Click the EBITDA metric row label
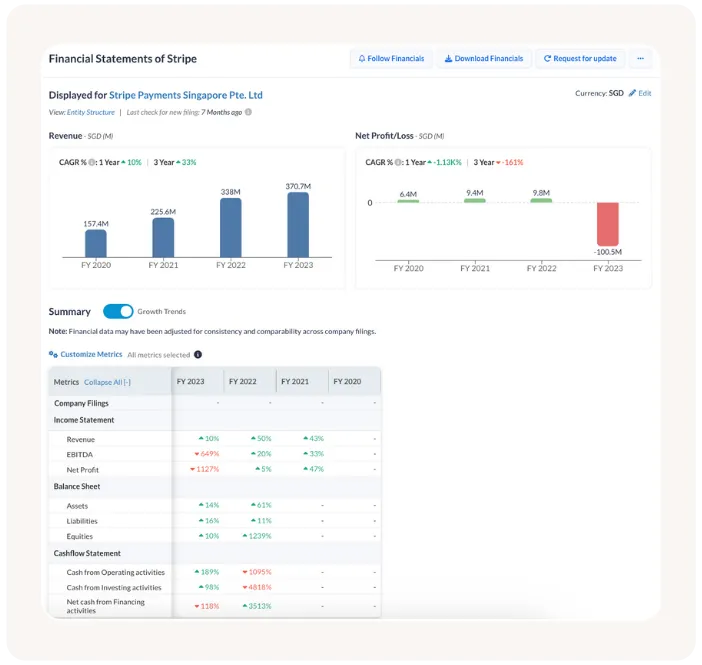Image resolution: width=702 pixels, height=665 pixels. (80, 455)
